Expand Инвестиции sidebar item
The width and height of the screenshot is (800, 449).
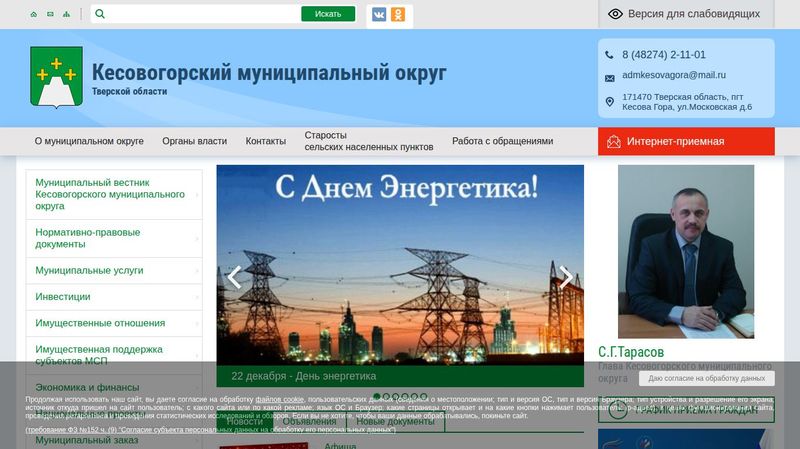click(114, 297)
